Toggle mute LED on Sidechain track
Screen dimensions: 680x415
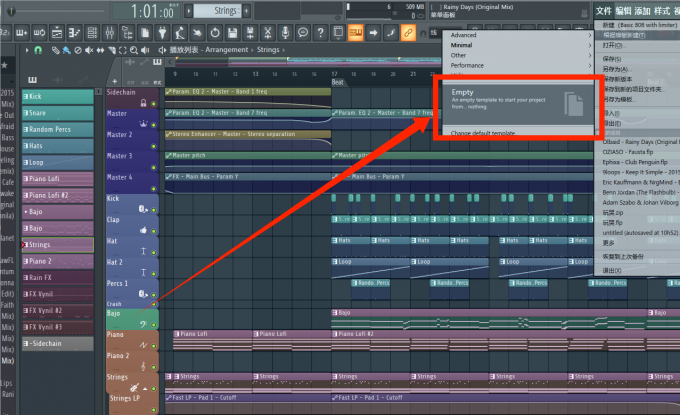[154, 103]
